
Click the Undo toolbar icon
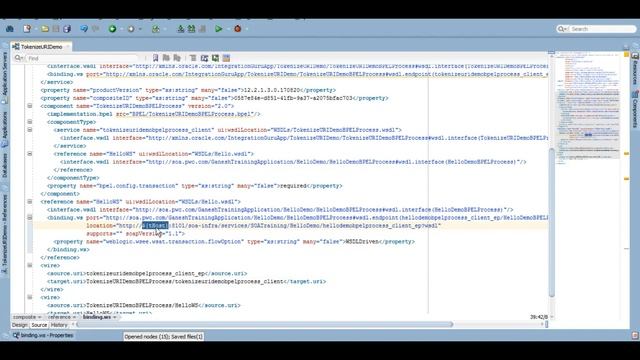pos(84,29)
